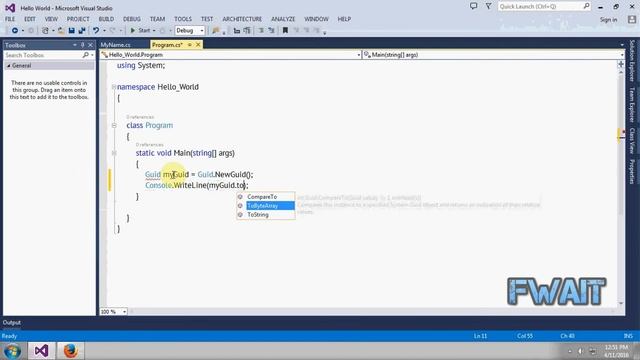Open the EDIT menu
Viewport: 640px width, 360px height.
click(30, 19)
